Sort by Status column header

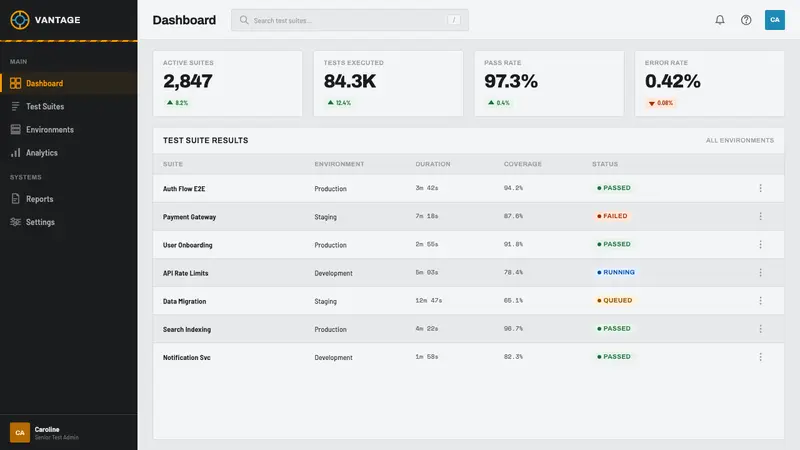point(605,164)
